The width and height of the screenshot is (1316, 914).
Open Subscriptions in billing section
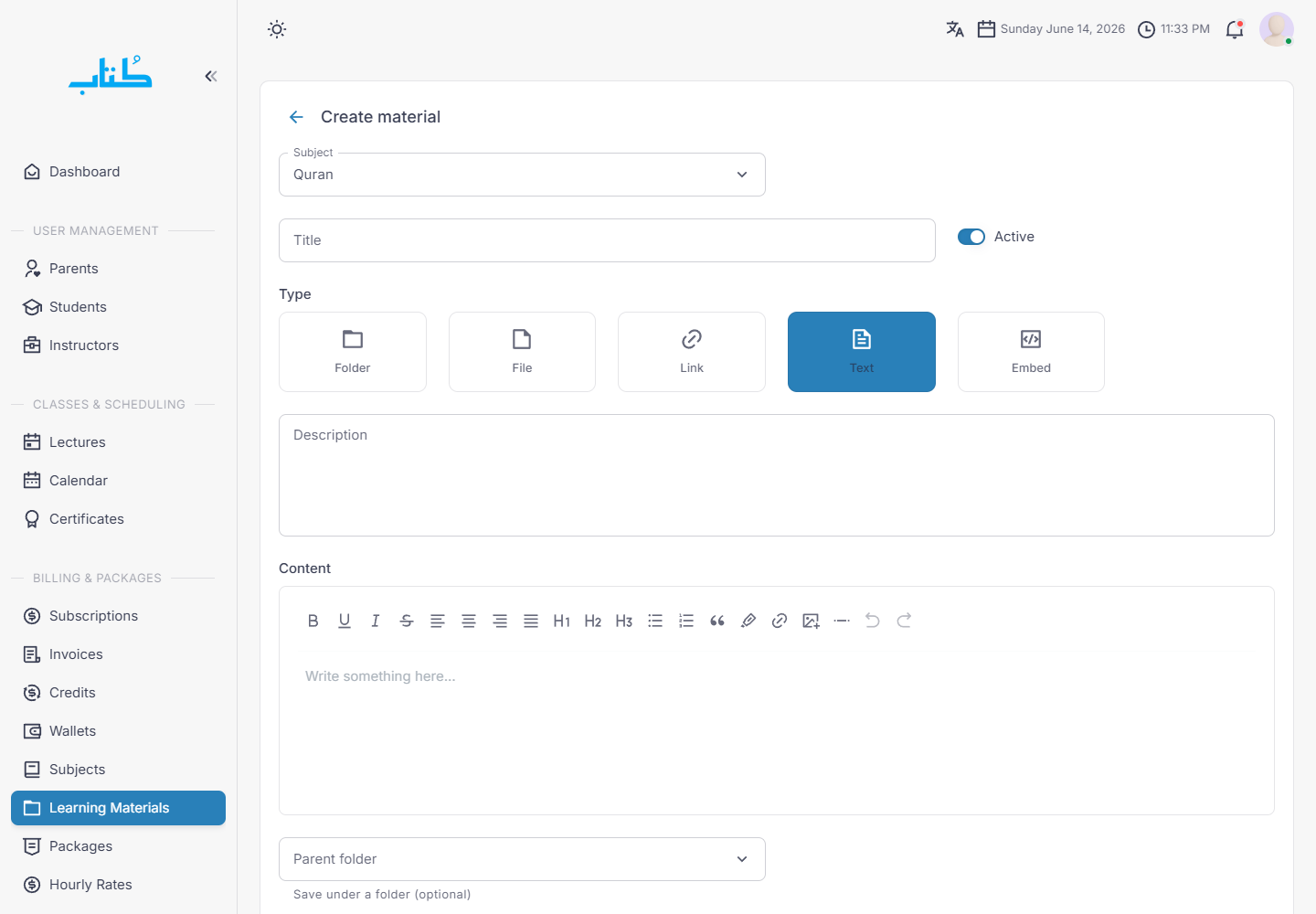coord(118,616)
